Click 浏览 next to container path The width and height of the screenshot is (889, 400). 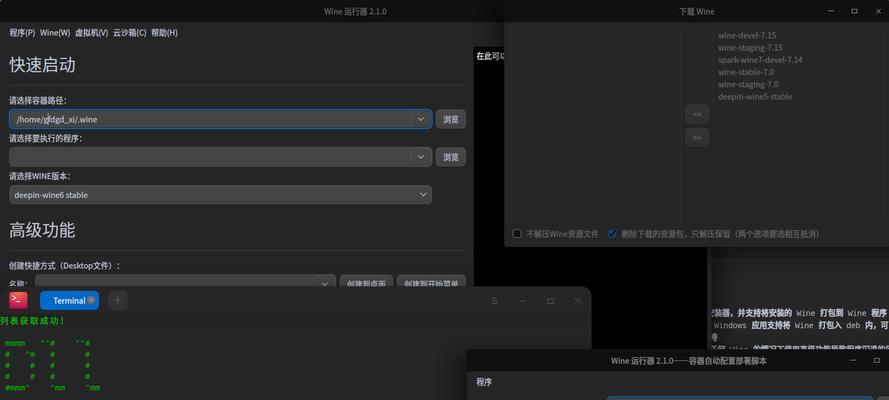click(x=451, y=120)
